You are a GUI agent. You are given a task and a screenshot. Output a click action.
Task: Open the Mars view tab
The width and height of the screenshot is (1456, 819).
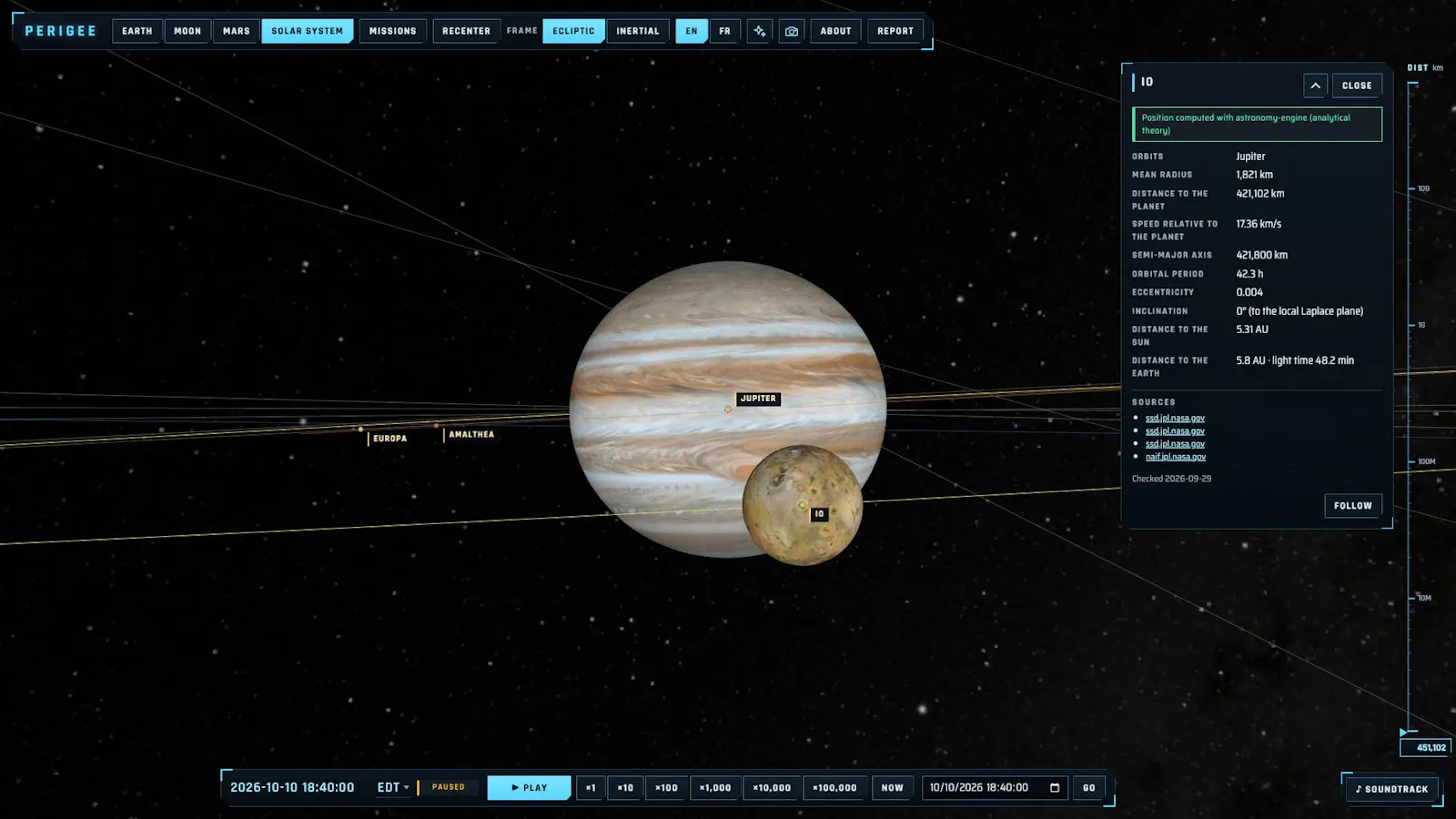coord(237,31)
